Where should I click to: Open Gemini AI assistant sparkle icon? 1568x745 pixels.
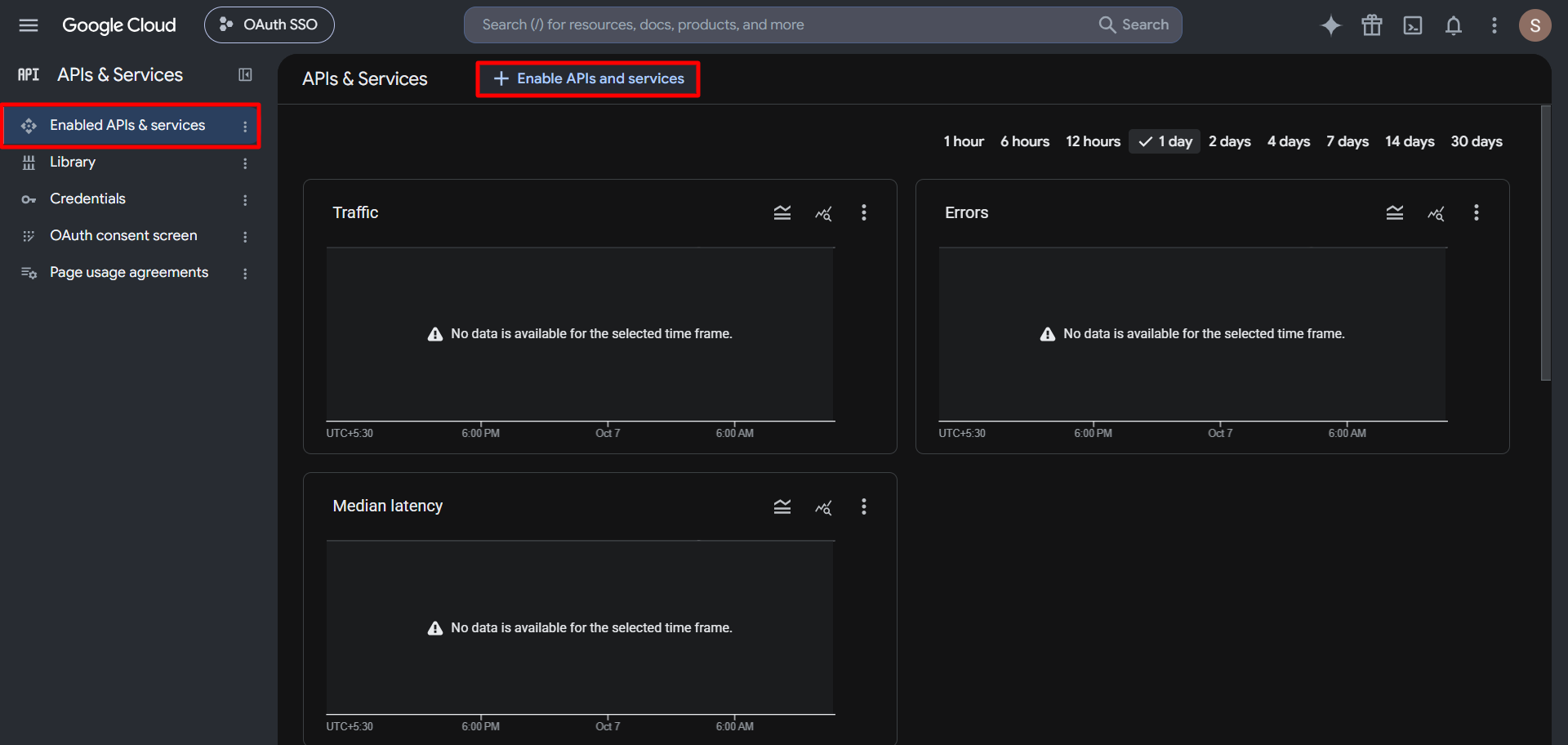(x=1330, y=25)
